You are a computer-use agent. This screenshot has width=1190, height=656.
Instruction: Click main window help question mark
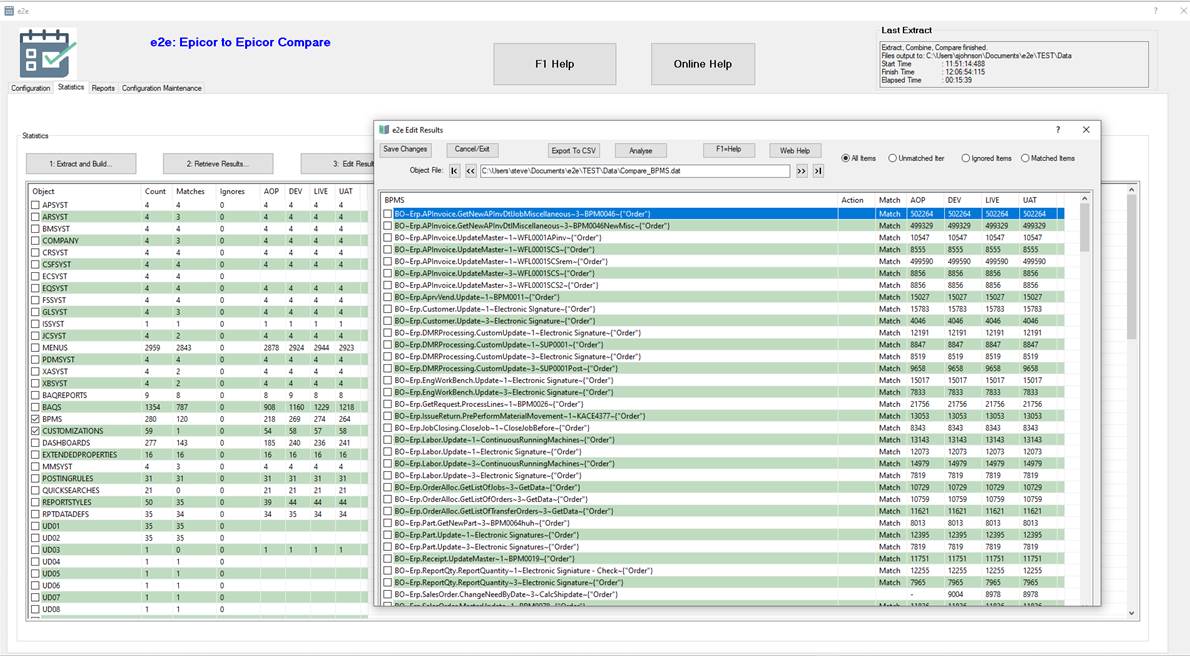pyautogui.click(x=1155, y=10)
